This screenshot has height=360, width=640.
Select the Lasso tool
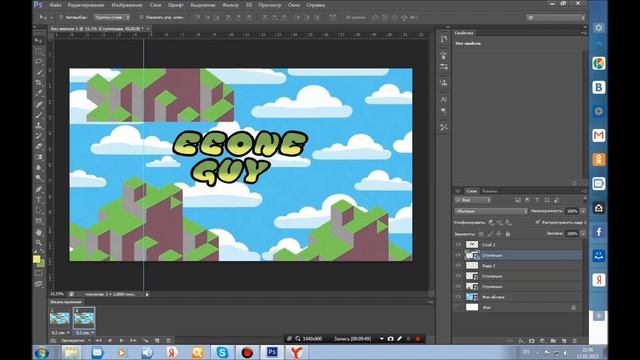coord(39,62)
